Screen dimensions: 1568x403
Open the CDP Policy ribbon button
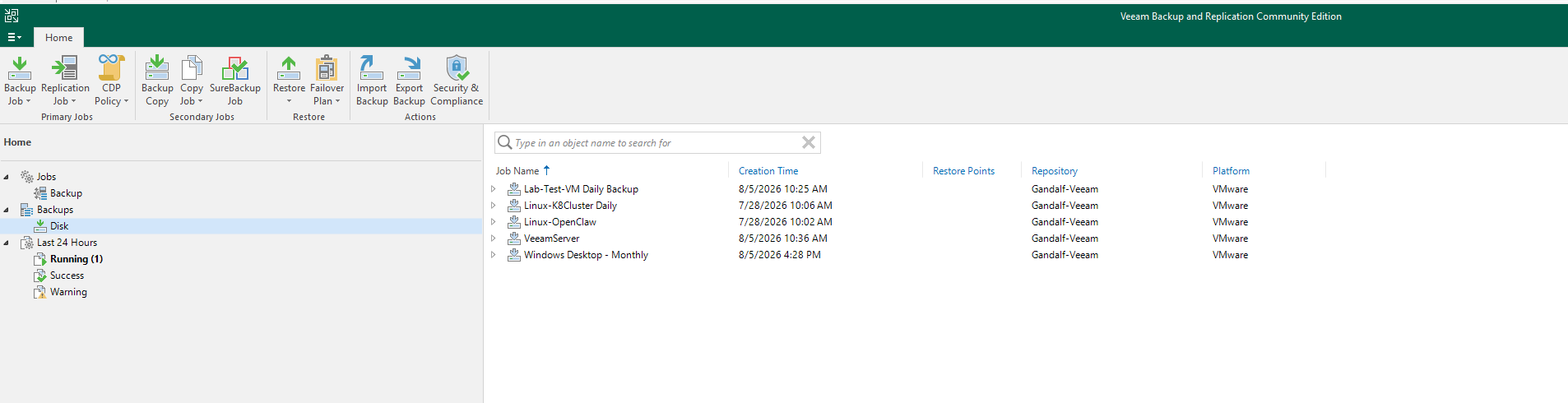tap(111, 81)
